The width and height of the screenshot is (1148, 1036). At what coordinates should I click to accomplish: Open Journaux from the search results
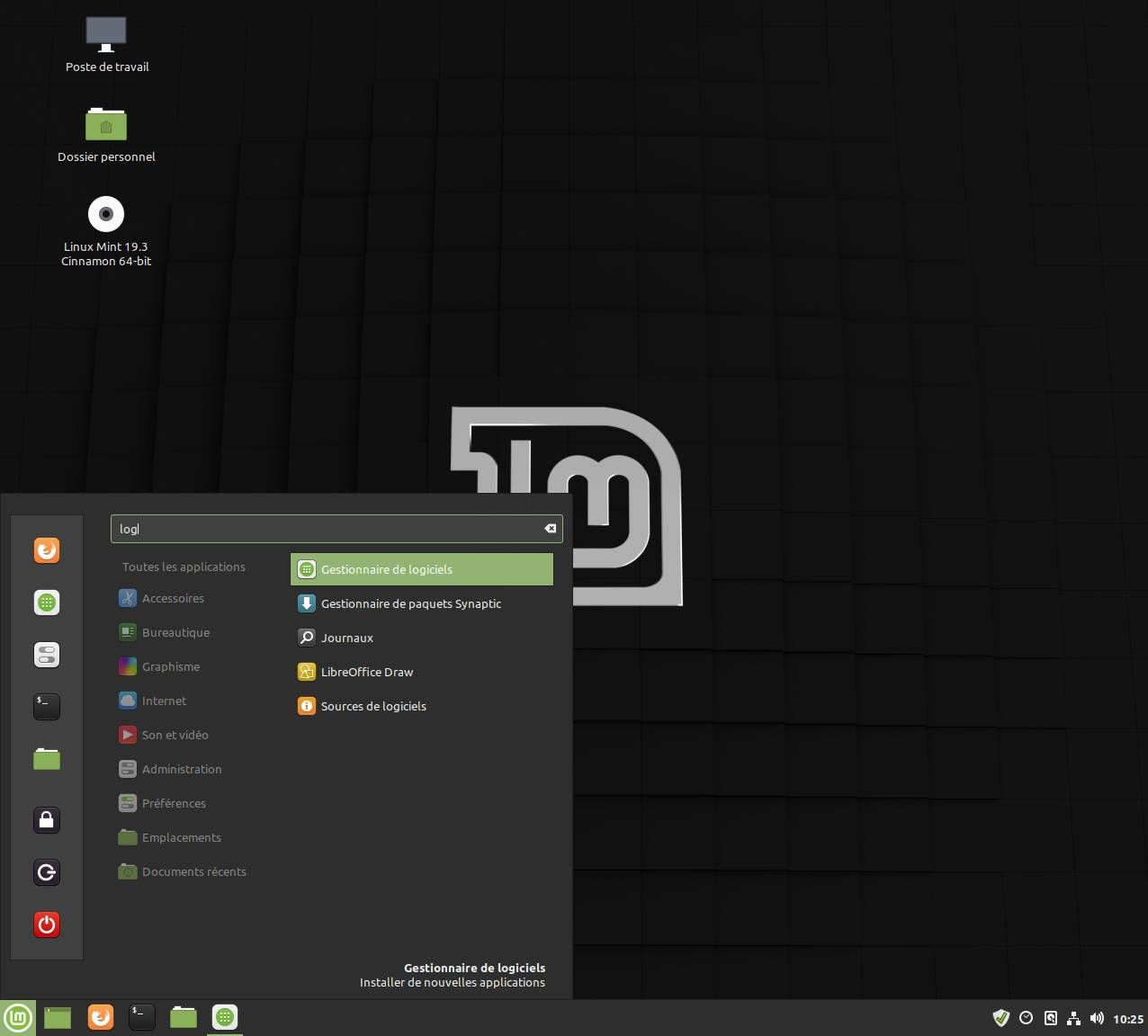click(422, 638)
